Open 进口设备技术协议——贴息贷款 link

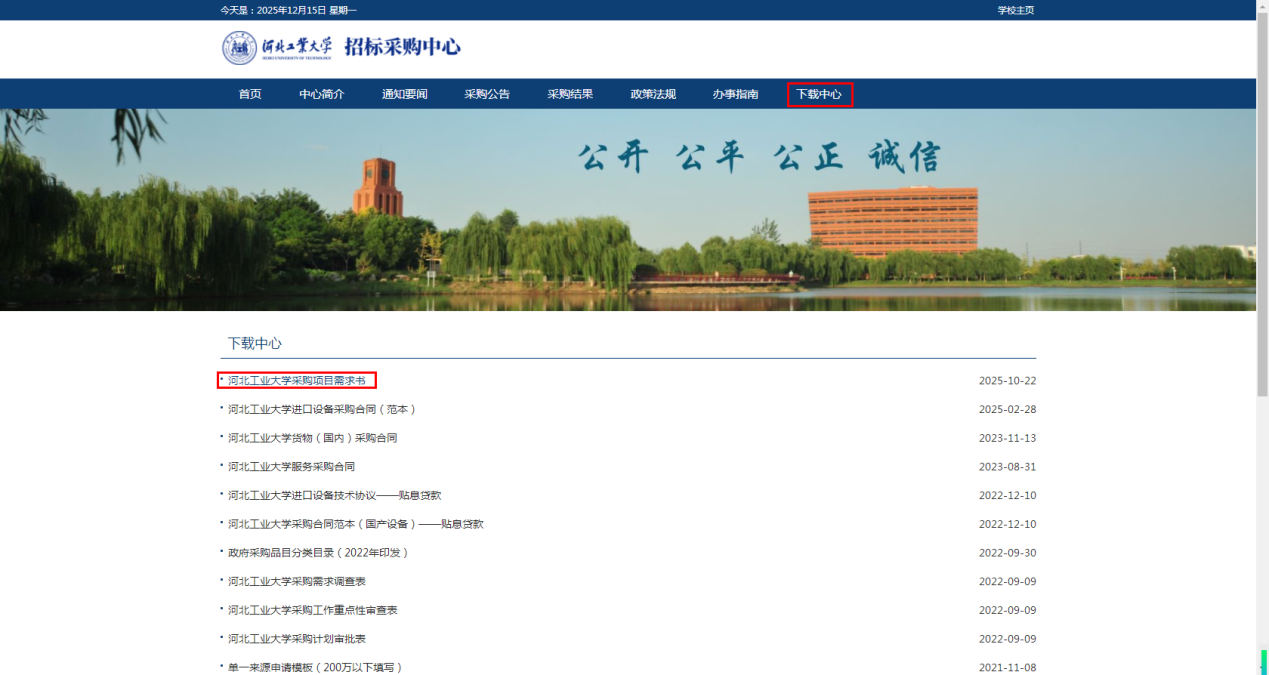point(334,495)
